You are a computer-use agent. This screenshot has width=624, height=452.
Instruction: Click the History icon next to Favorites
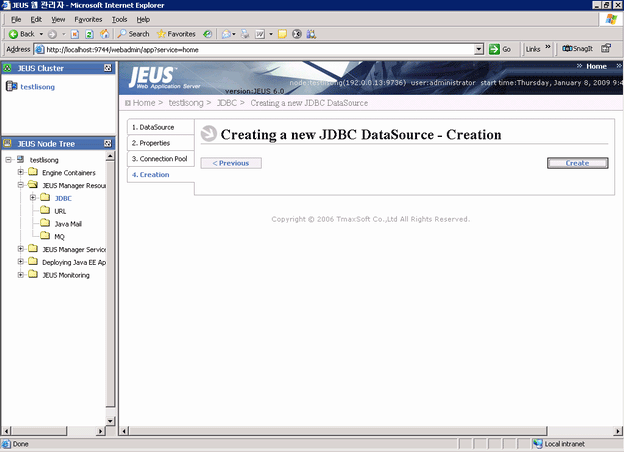pos(207,34)
